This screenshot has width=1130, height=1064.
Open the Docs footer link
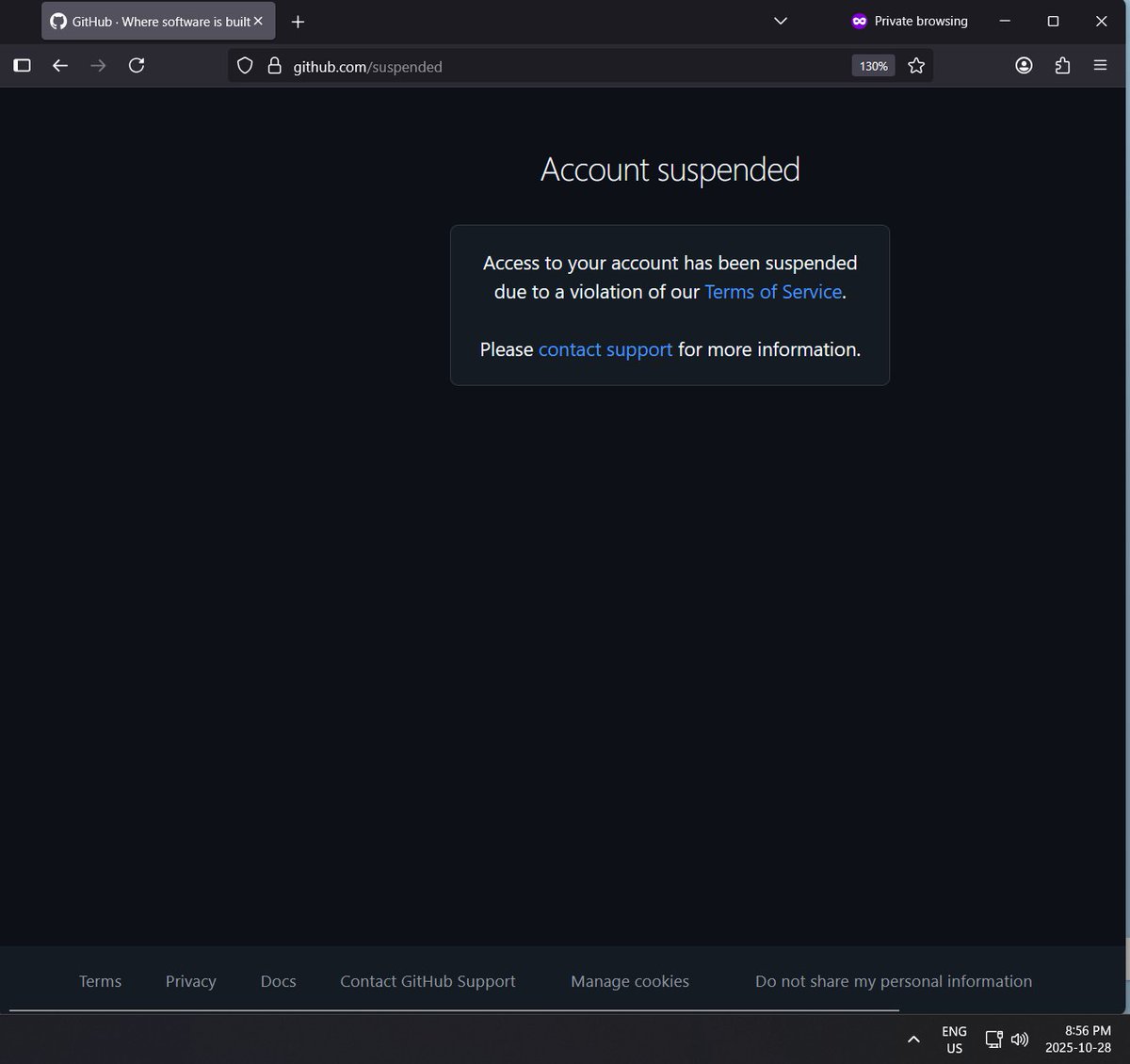(278, 981)
